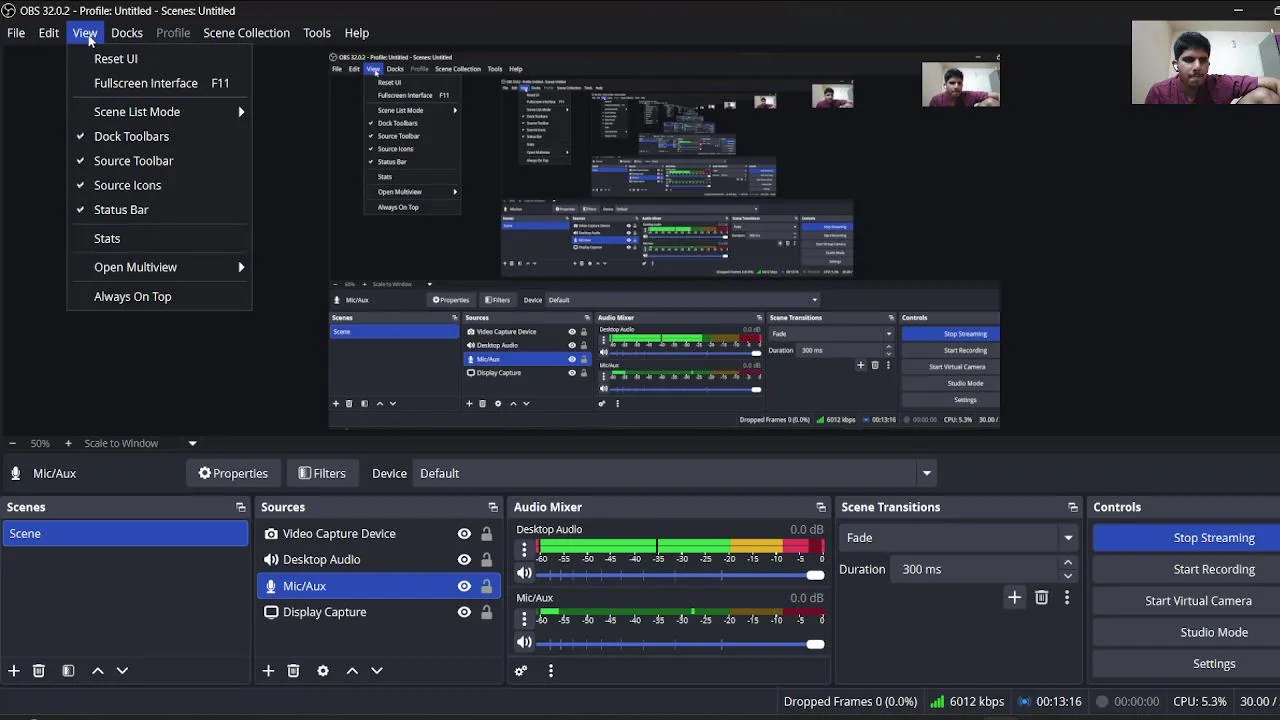Choose Always On Top menu entry
1280x720 pixels.
coord(159,297)
